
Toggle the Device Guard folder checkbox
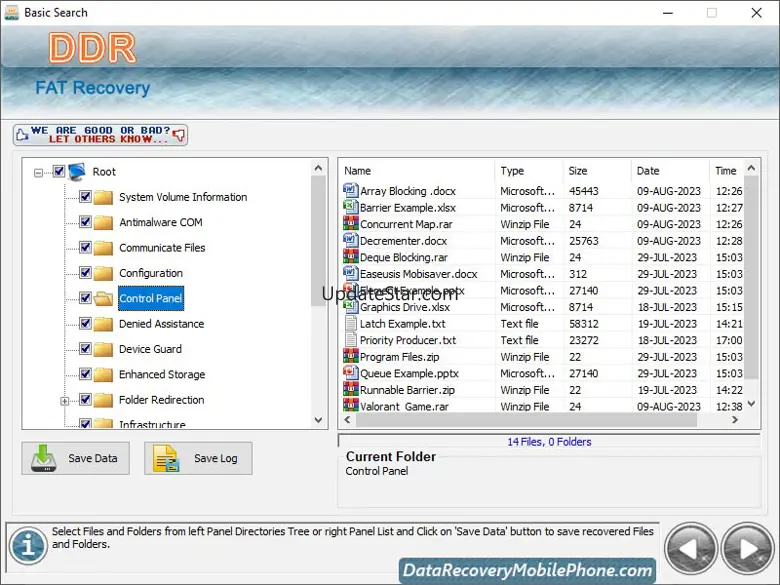[x=85, y=349]
